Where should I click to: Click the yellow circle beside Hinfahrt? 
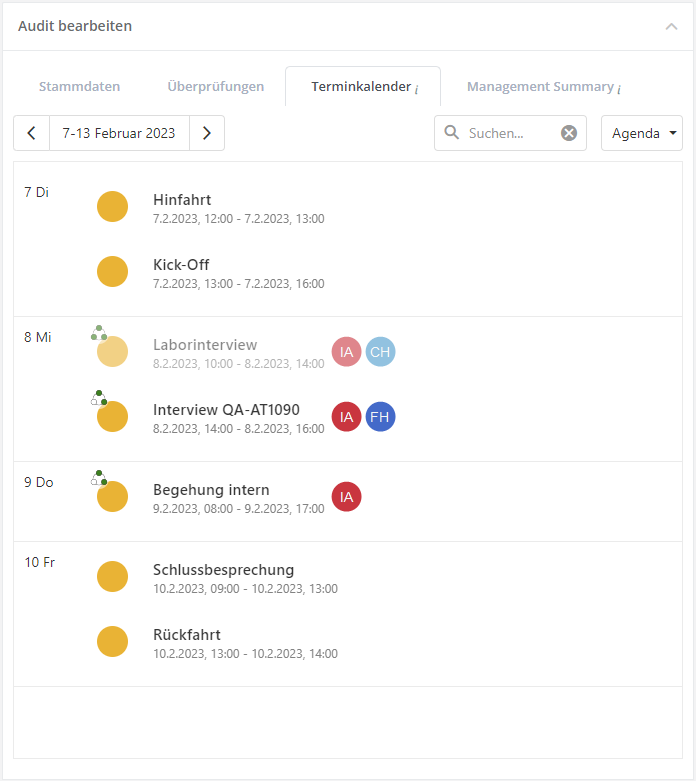point(112,207)
